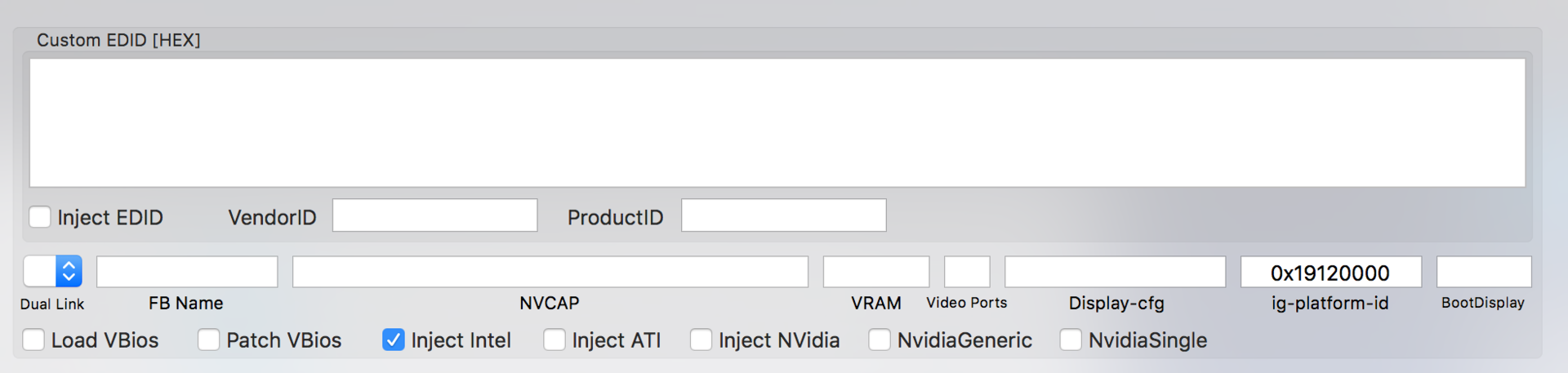Click inside the Custom EDID hex text area
The width and height of the screenshot is (1568, 373).
click(777, 122)
